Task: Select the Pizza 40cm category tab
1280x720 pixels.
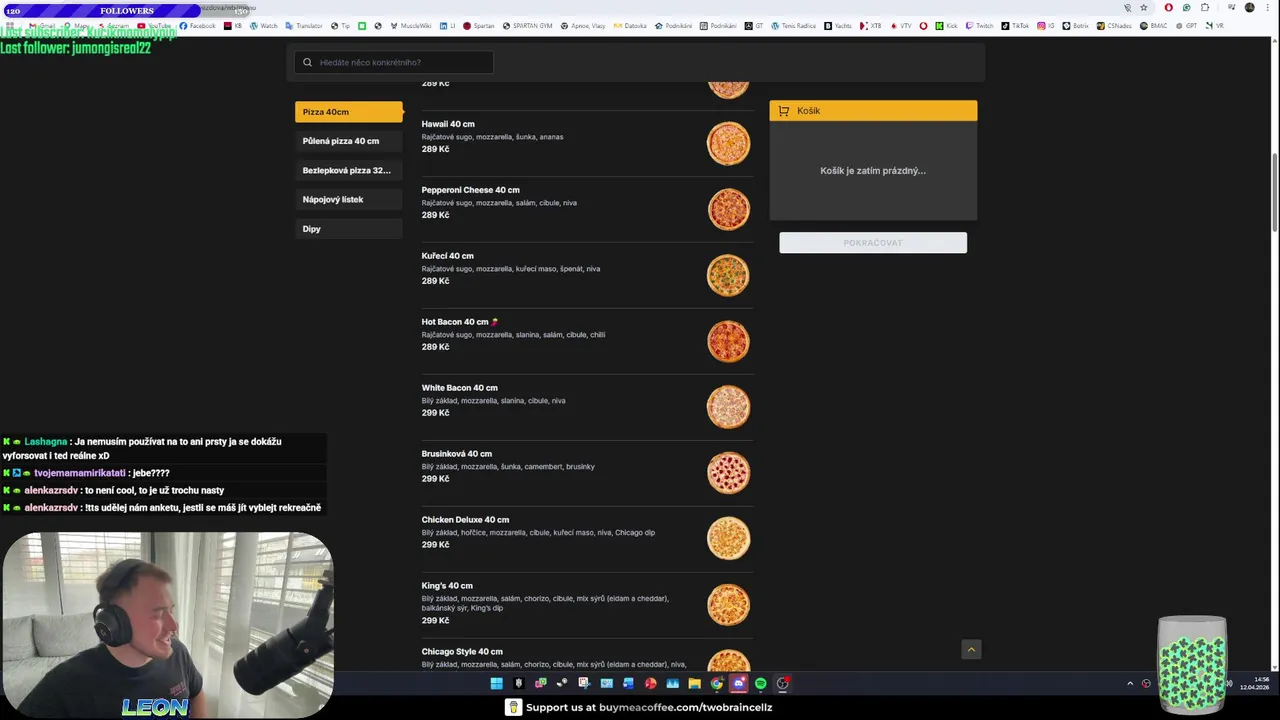Action: pos(348,112)
